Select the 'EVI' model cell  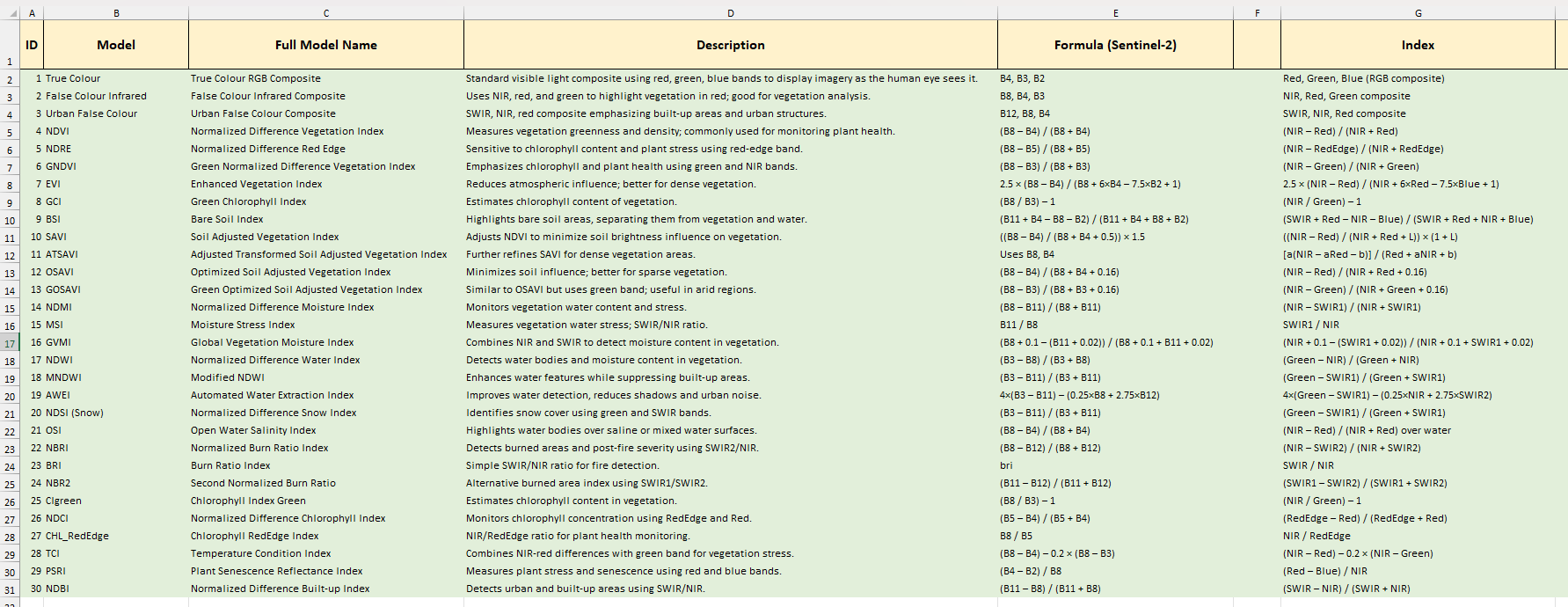click(116, 184)
